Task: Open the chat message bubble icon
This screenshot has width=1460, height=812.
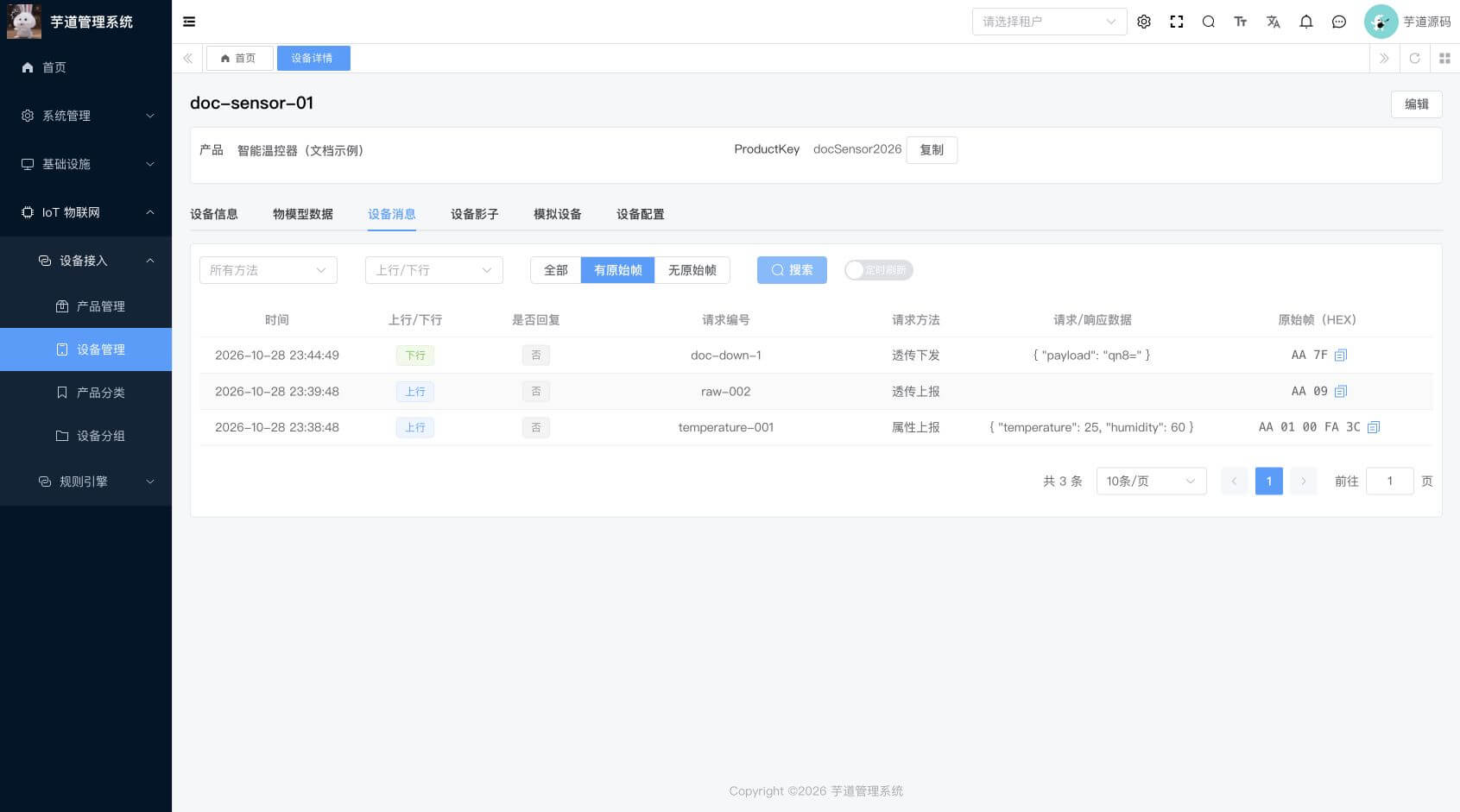Action: tap(1339, 22)
